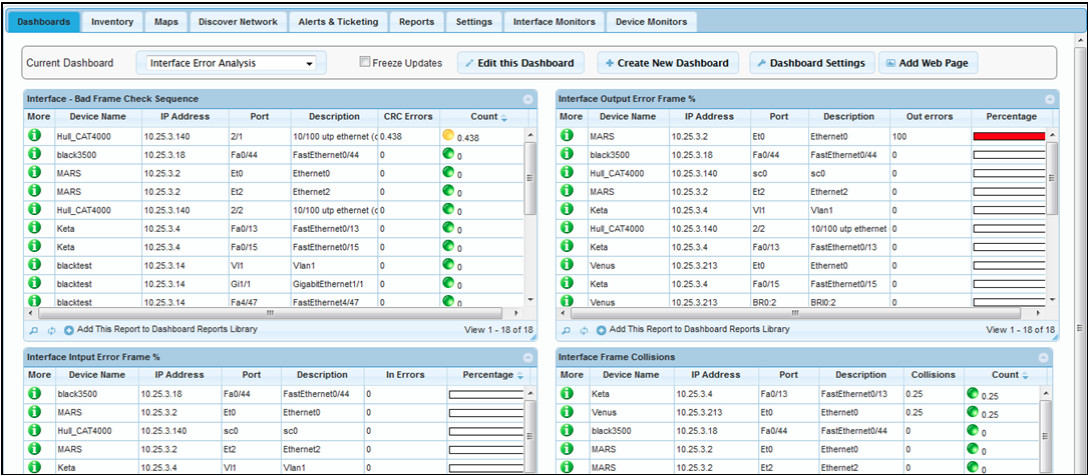Click the In Errors column header
This screenshot has height=476, width=1089.
coord(405,375)
